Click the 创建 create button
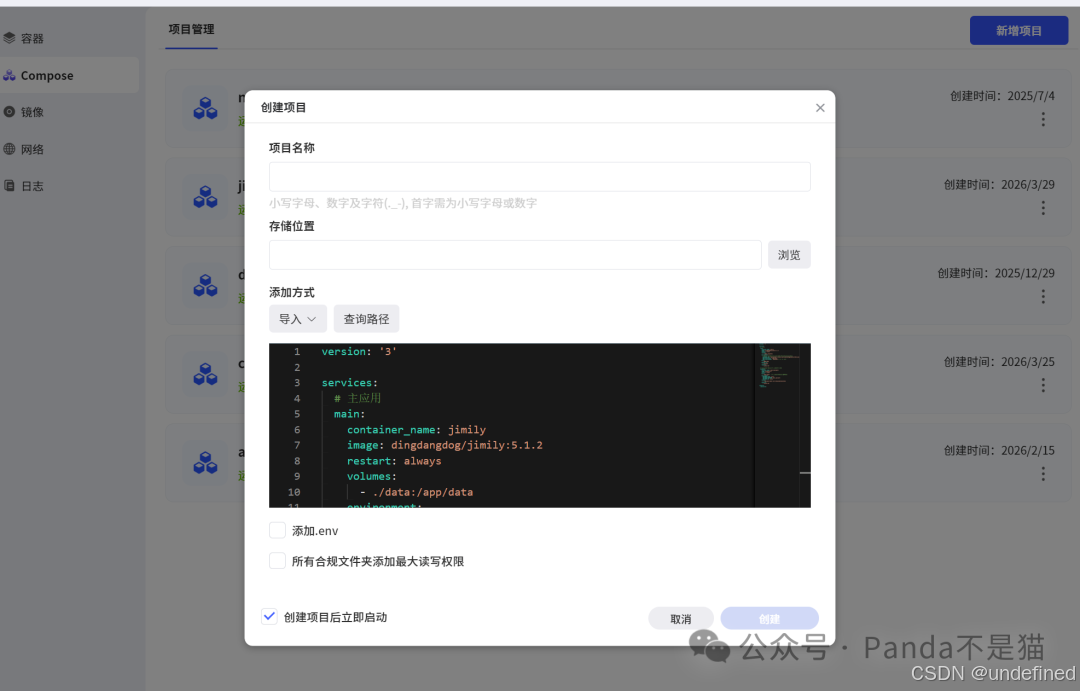 769,619
